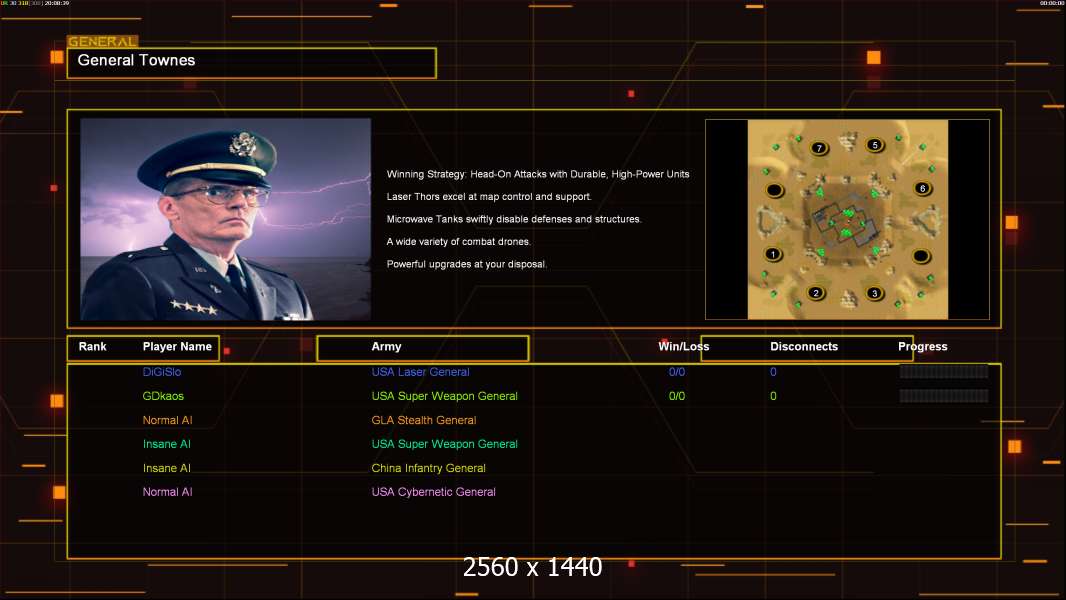This screenshot has width=1066, height=600.
Task: Click GDkaos's USA Super Weapon General entry
Action: (445, 395)
